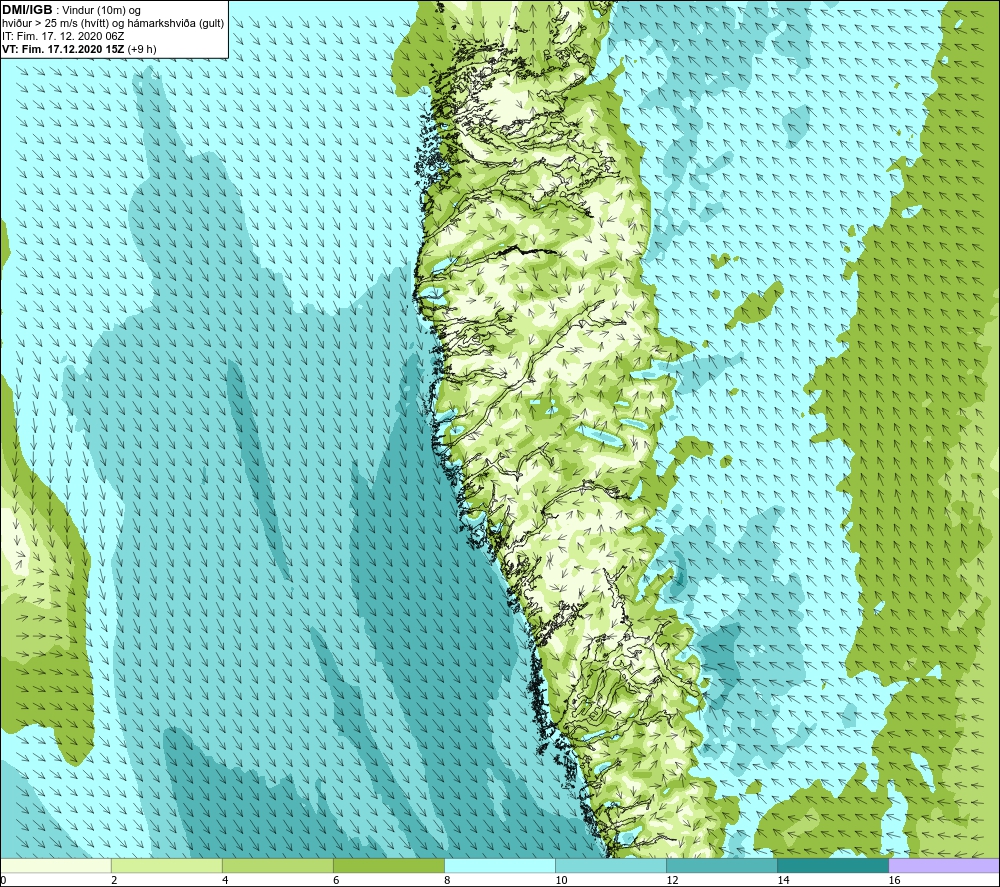1000x887 pixels.
Task: Click the legend value label '8'
Action: click(447, 881)
